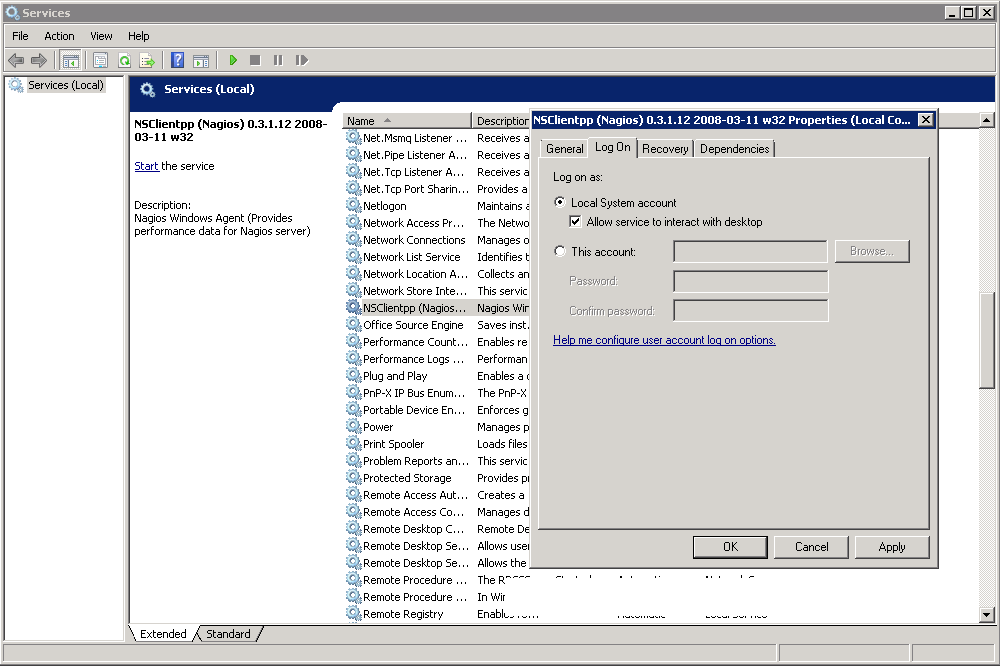
Task: Click gear icon of Network Connections service
Action: 353,240
